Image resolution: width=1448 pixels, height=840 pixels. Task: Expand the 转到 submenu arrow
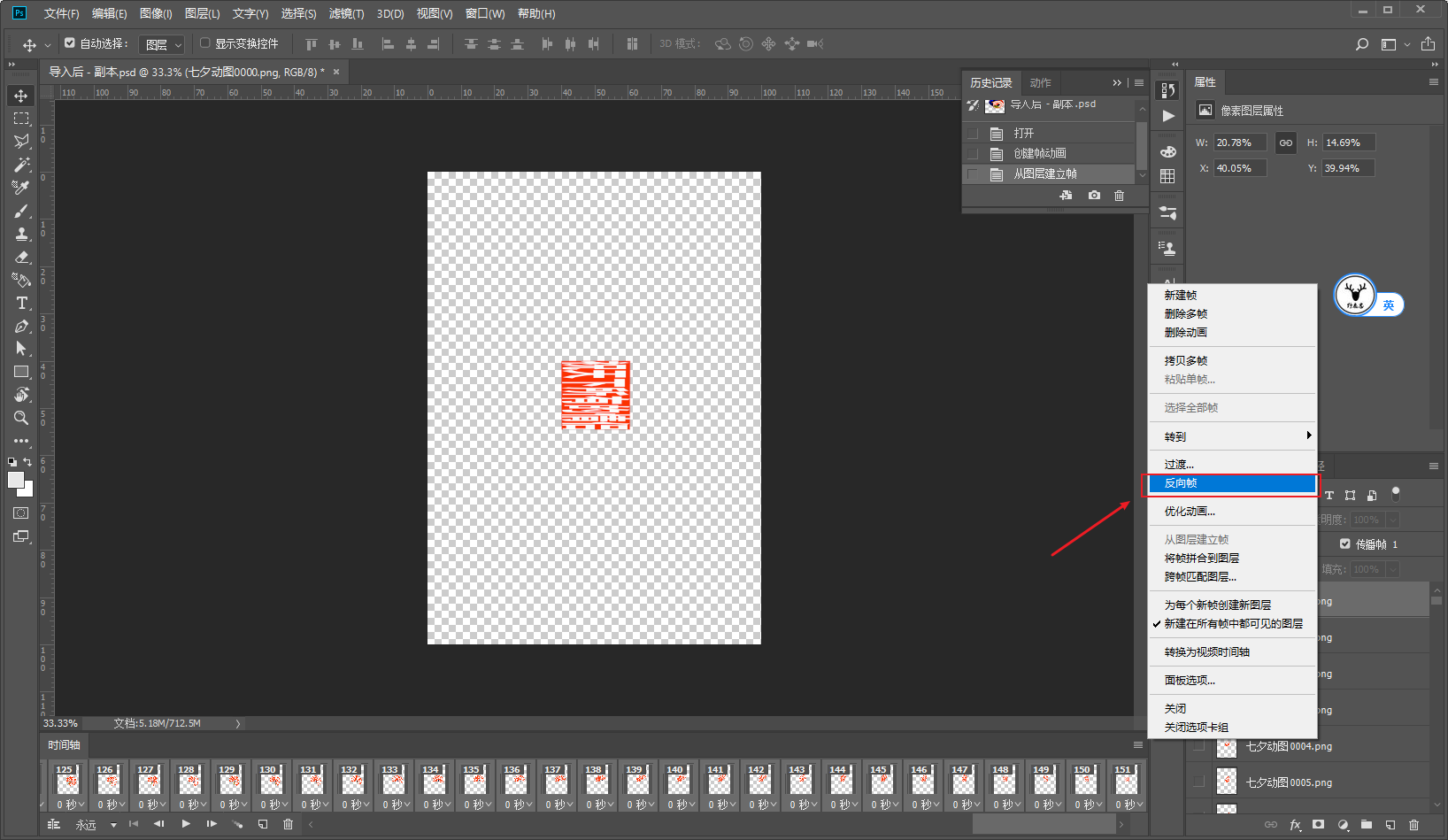pyautogui.click(x=1308, y=435)
